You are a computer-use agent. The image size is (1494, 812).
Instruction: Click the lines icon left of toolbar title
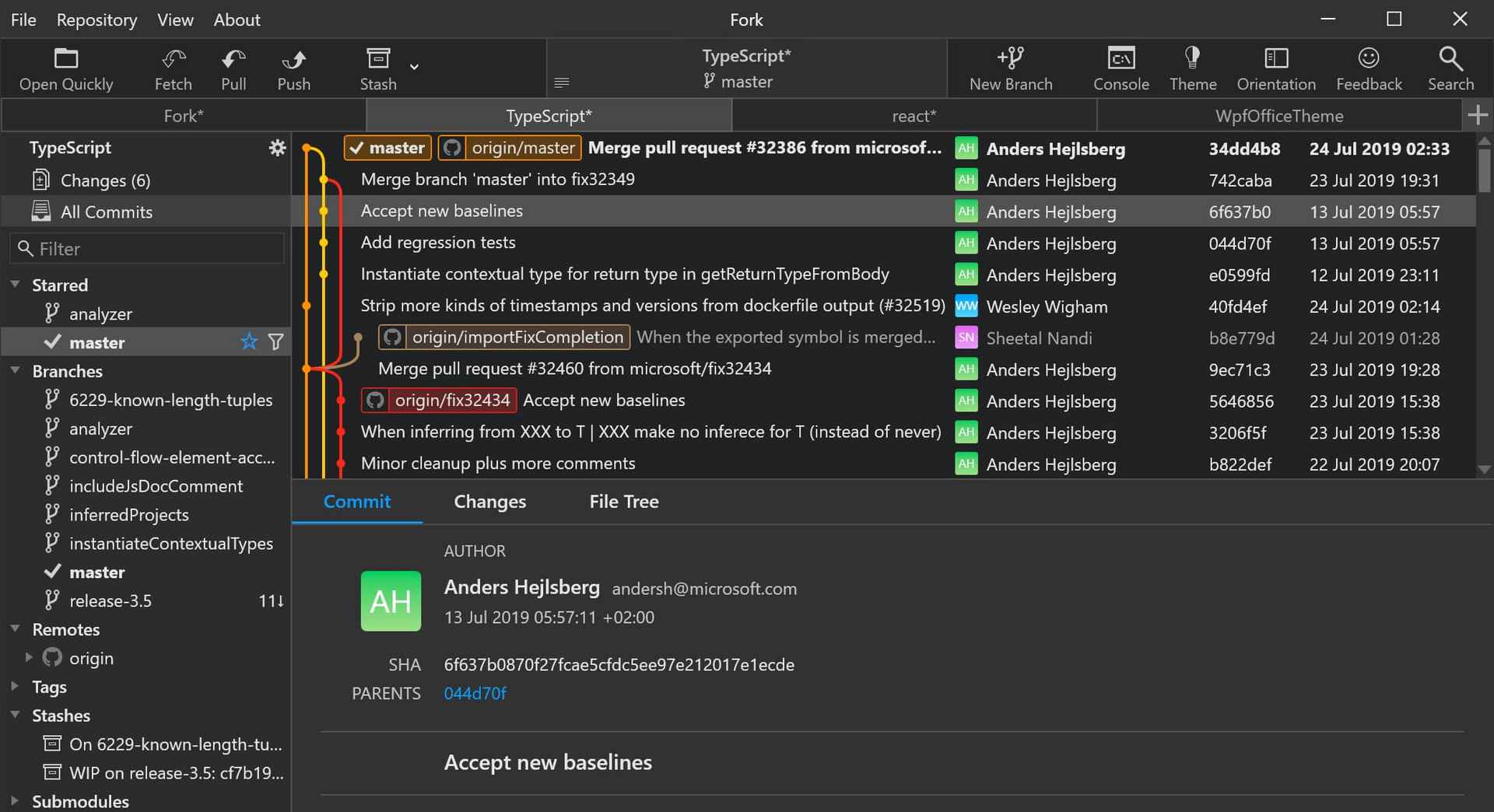click(561, 82)
